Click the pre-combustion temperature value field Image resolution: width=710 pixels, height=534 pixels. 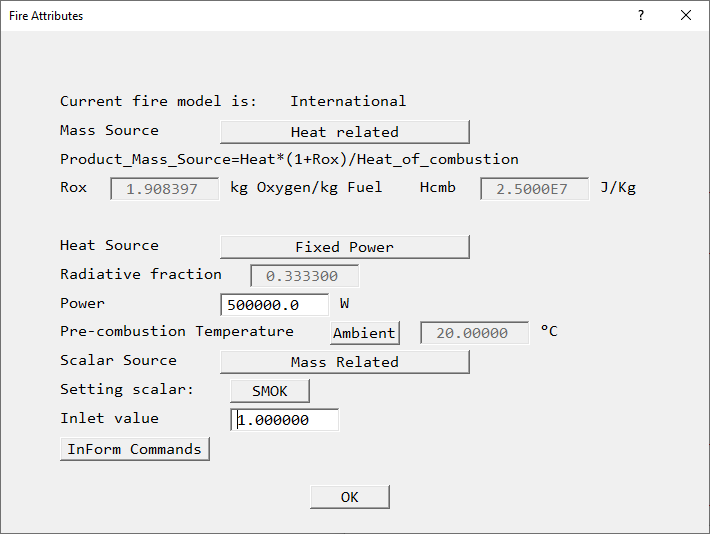tap(474, 333)
